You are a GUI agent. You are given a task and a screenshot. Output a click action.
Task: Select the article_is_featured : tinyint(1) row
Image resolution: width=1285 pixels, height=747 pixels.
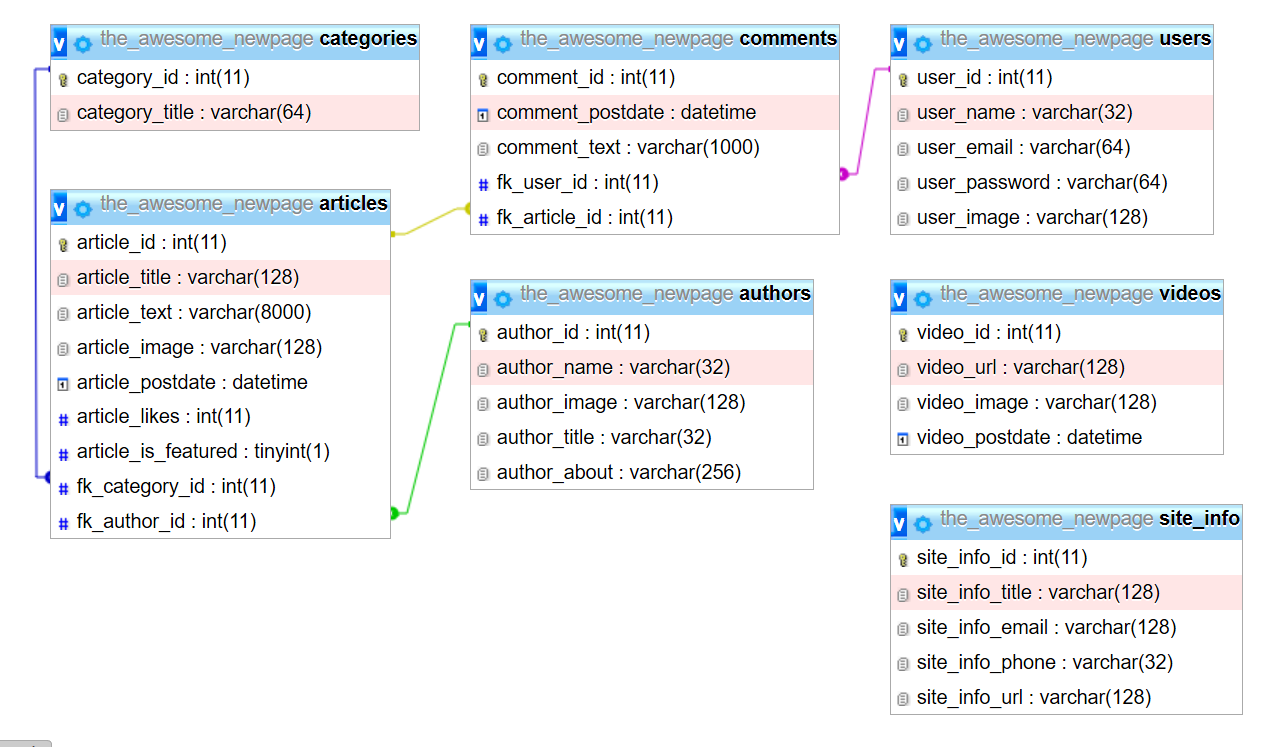coord(220,451)
